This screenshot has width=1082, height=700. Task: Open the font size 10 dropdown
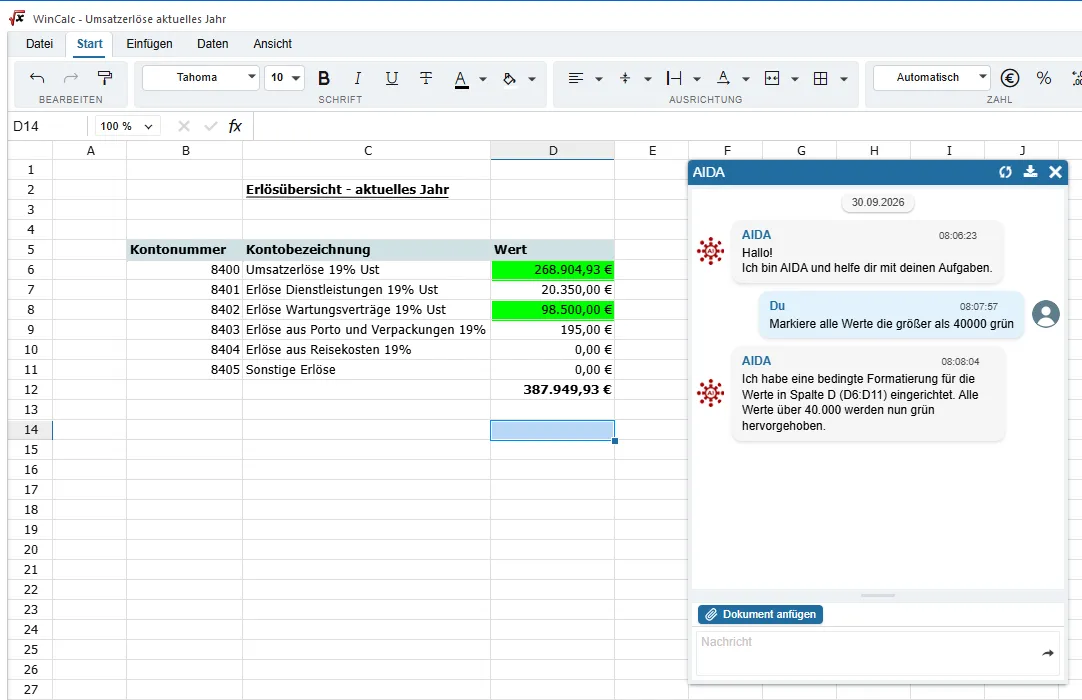[284, 77]
